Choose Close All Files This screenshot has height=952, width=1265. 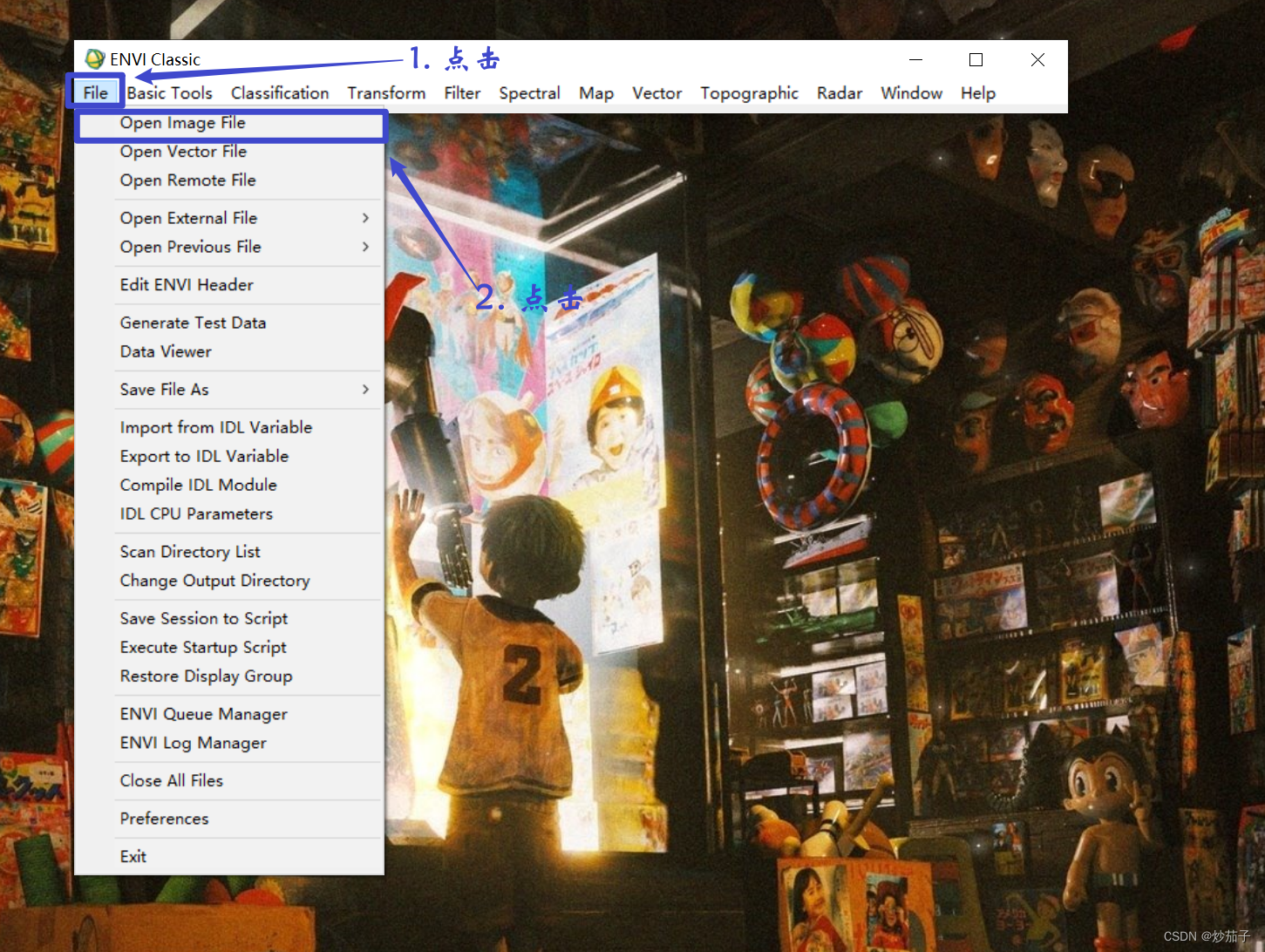point(230,781)
